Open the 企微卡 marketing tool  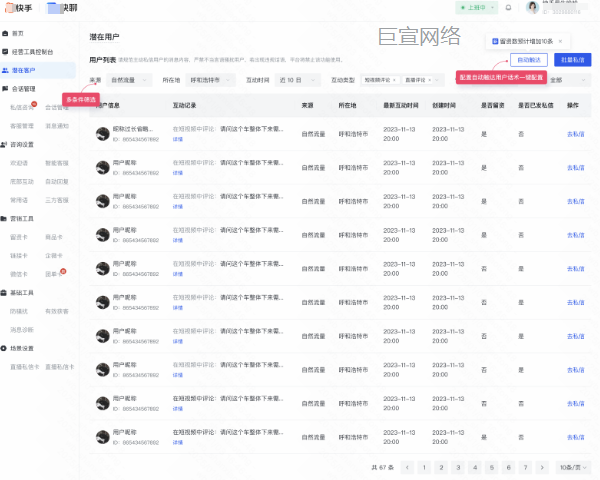(x=54, y=256)
